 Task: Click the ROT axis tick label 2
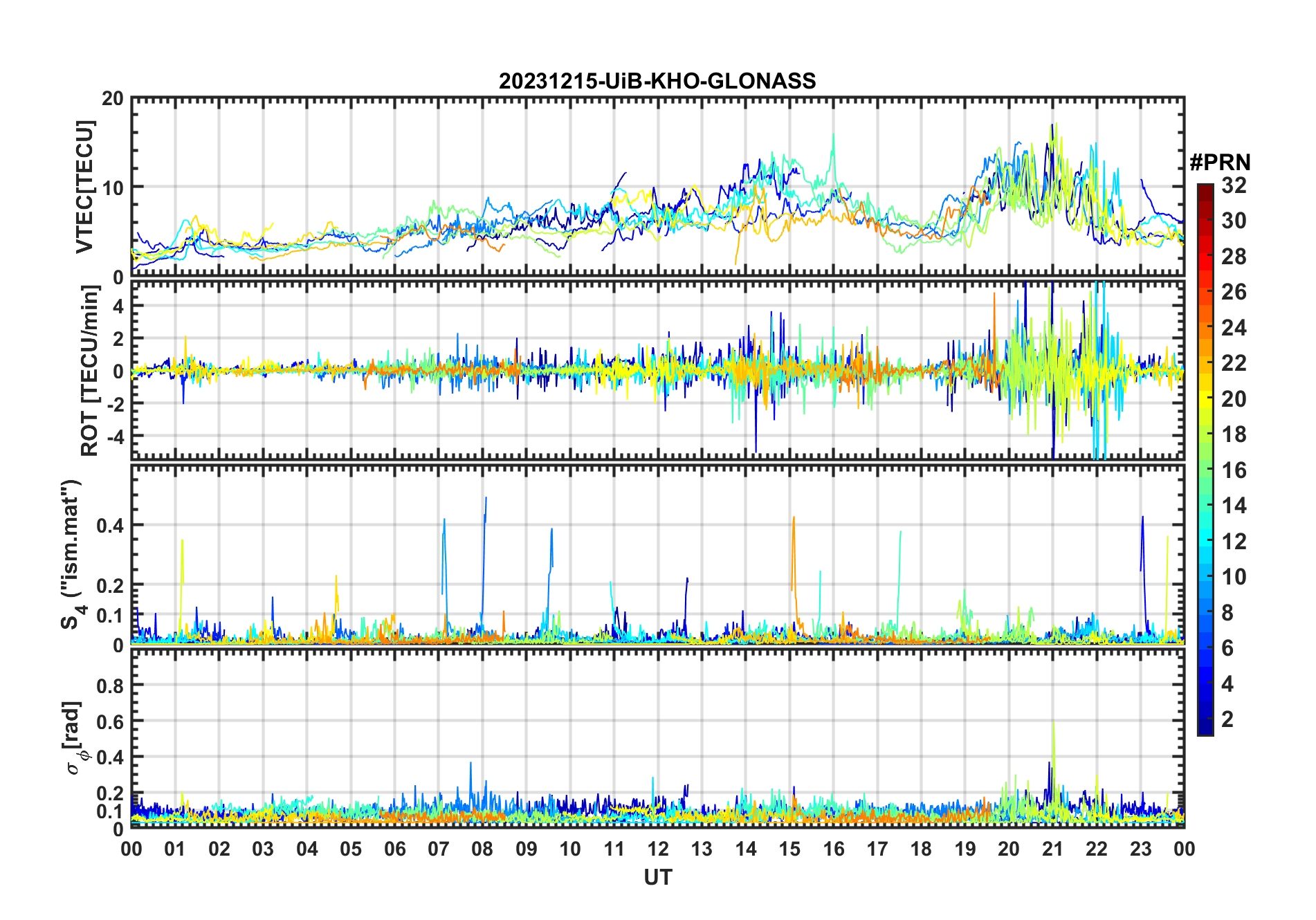tap(119, 339)
